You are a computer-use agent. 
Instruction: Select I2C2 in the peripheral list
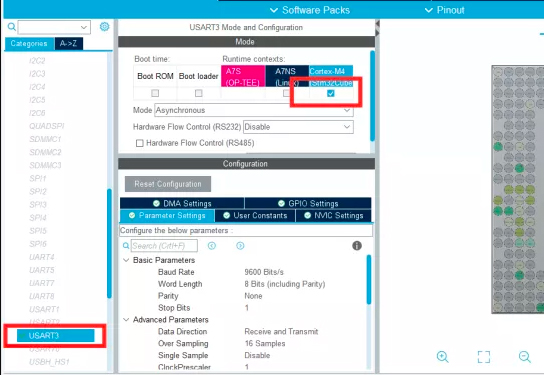tap(37, 61)
